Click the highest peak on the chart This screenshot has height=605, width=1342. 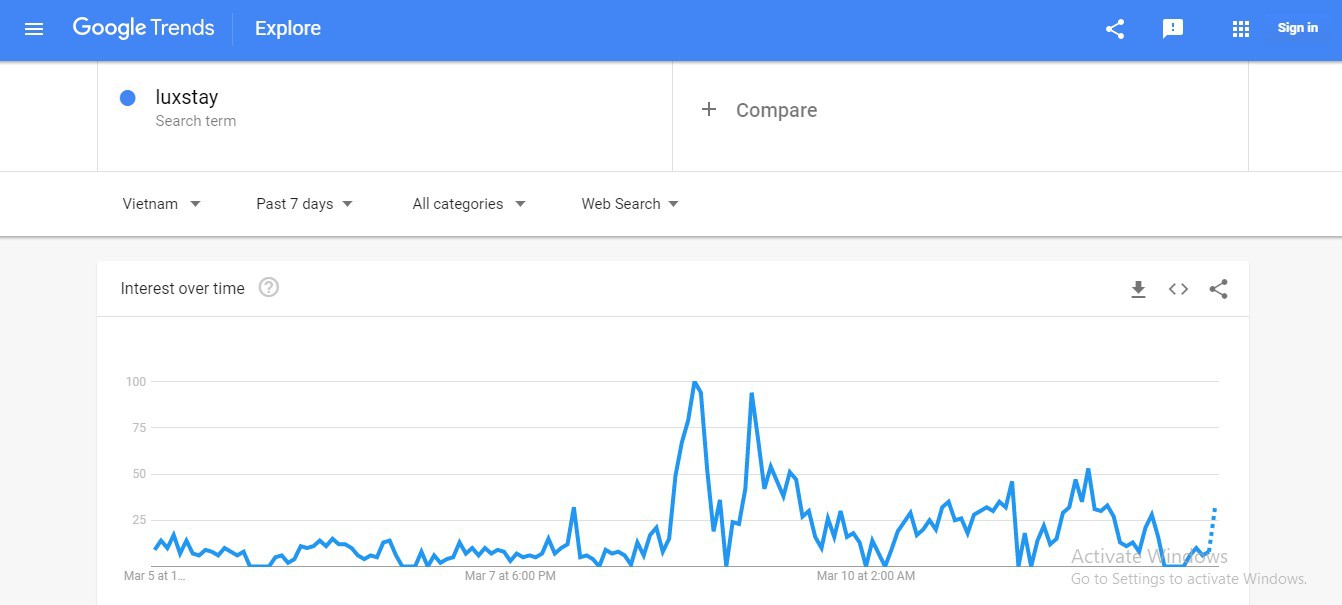(694, 382)
